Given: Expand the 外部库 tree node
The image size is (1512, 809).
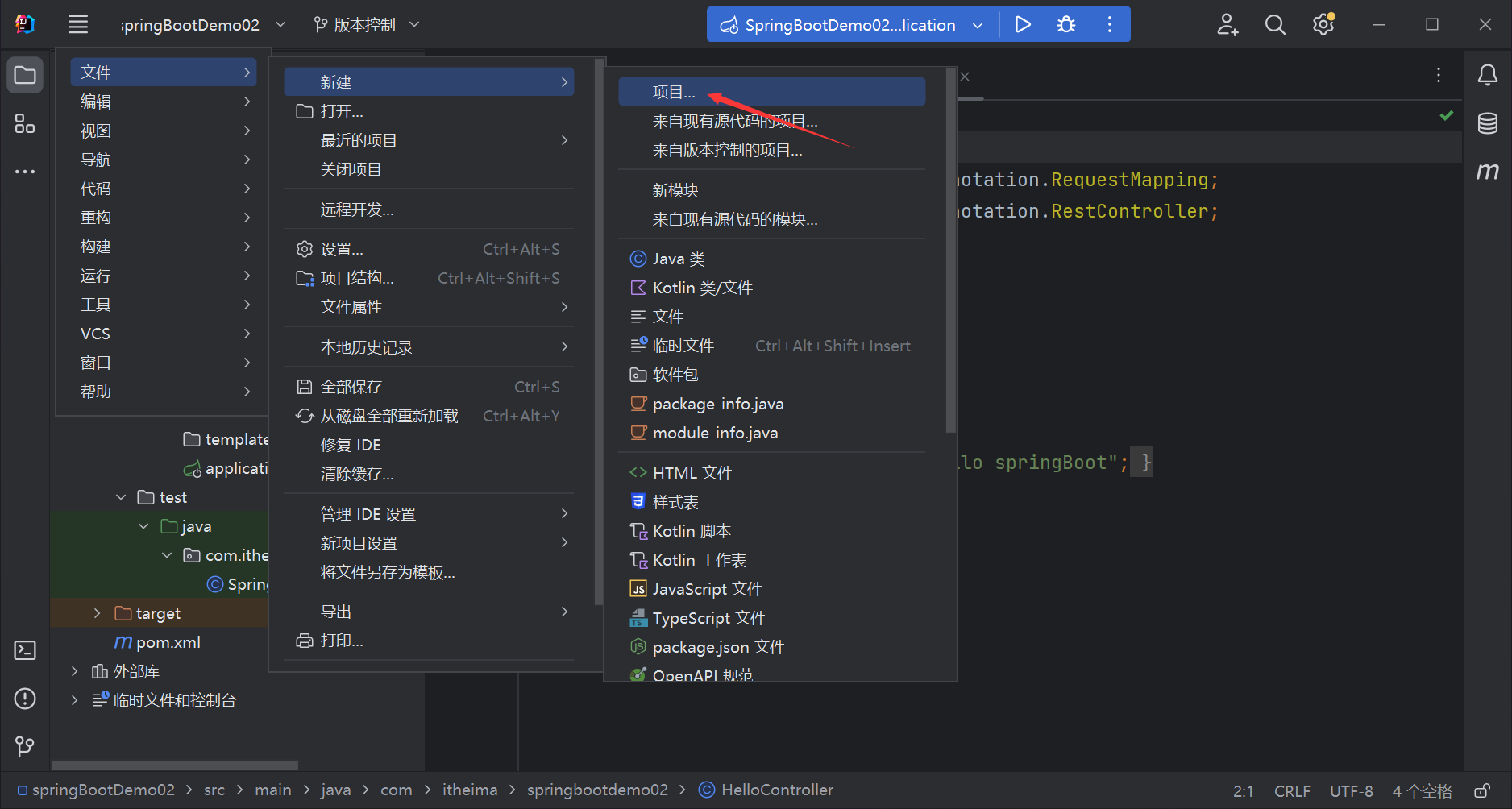Looking at the screenshot, I should [x=75, y=671].
